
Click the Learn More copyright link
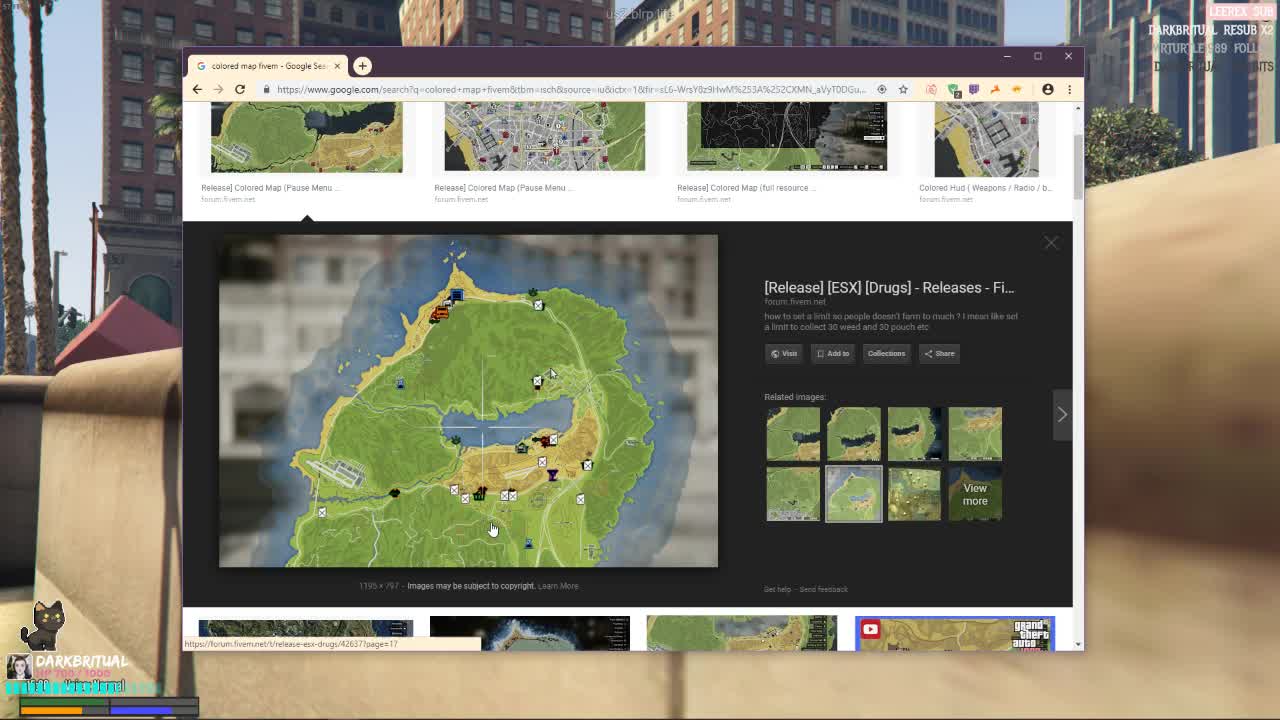coord(558,586)
